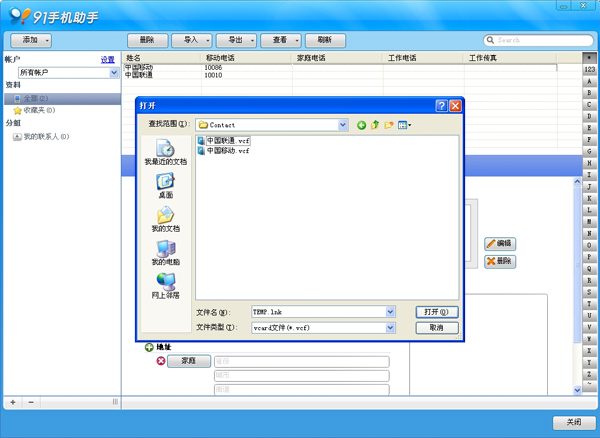Open the 设置 settings link

tap(108, 60)
